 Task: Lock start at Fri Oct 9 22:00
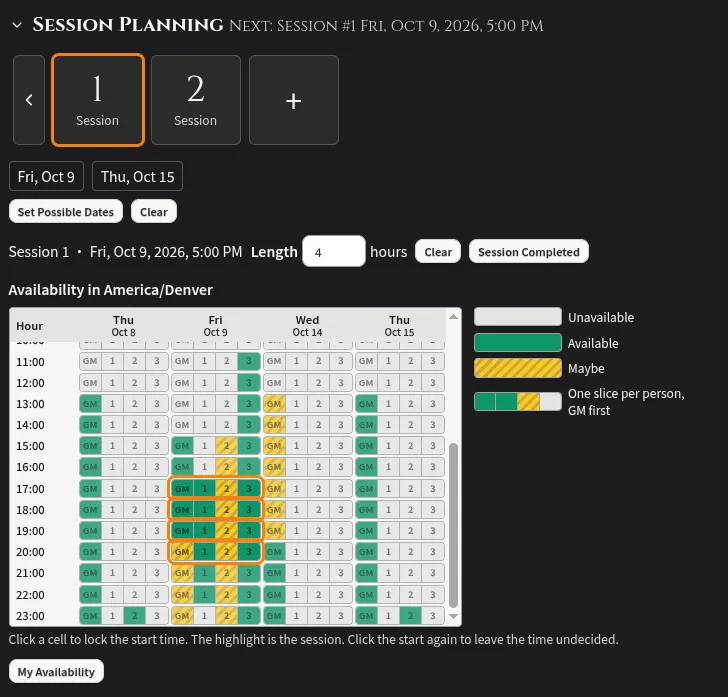tap(215, 594)
